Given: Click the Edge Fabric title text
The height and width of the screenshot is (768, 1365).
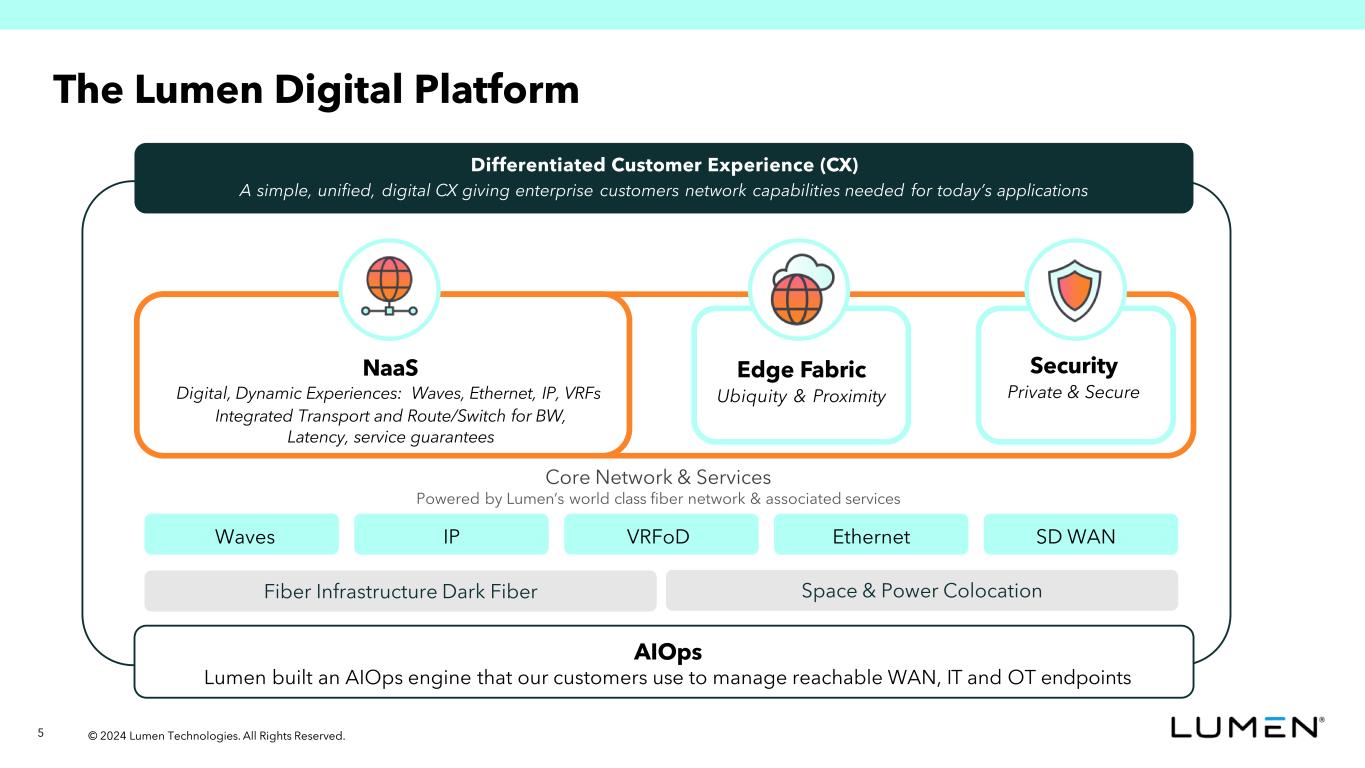Looking at the screenshot, I should pyautogui.click(x=801, y=370).
